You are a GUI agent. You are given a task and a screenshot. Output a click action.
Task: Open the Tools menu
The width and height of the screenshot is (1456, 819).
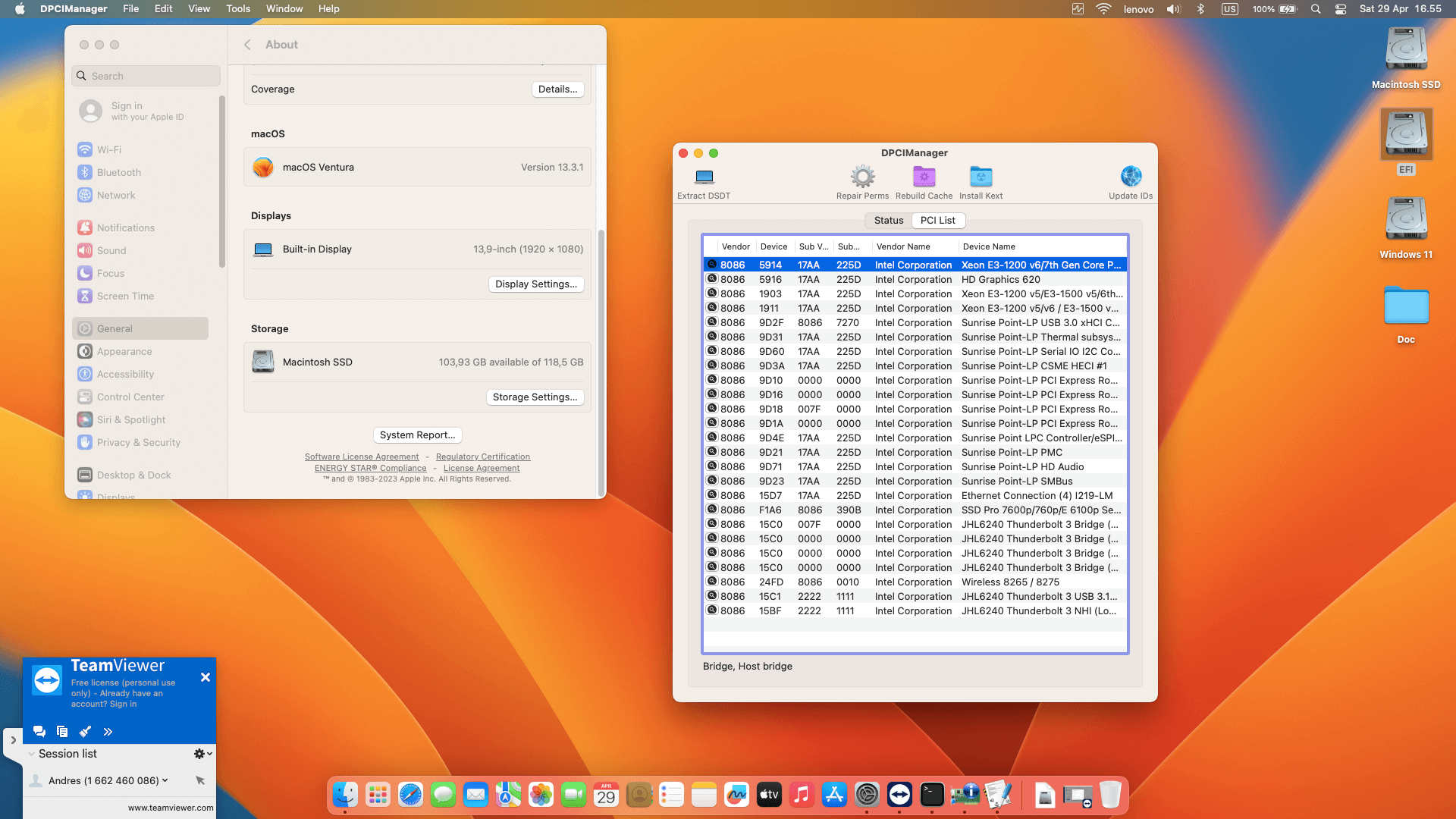(x=237, y=8)
